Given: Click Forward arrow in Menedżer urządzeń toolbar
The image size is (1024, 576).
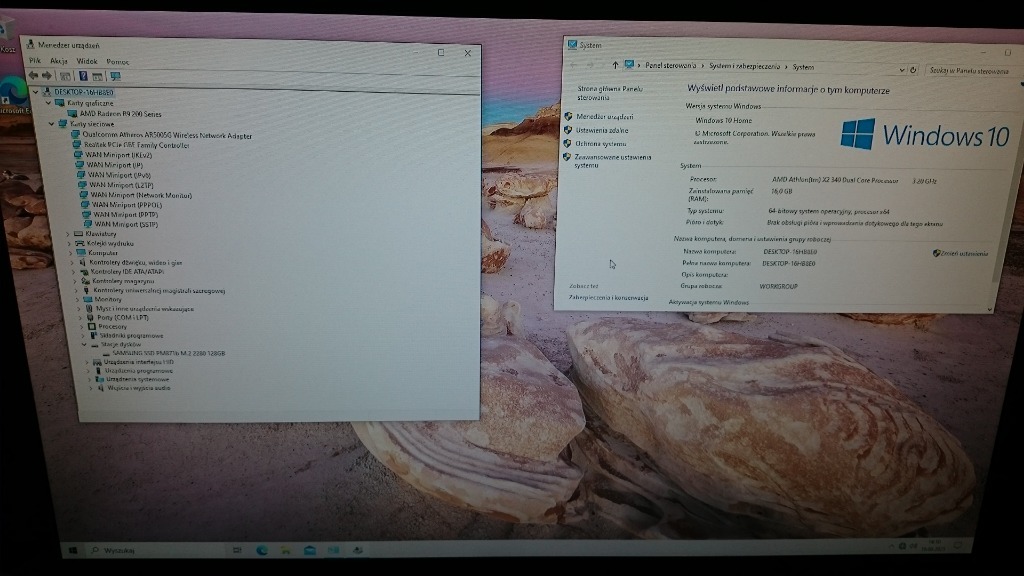Looking at the screenshot, I should [x=46, y=76].
